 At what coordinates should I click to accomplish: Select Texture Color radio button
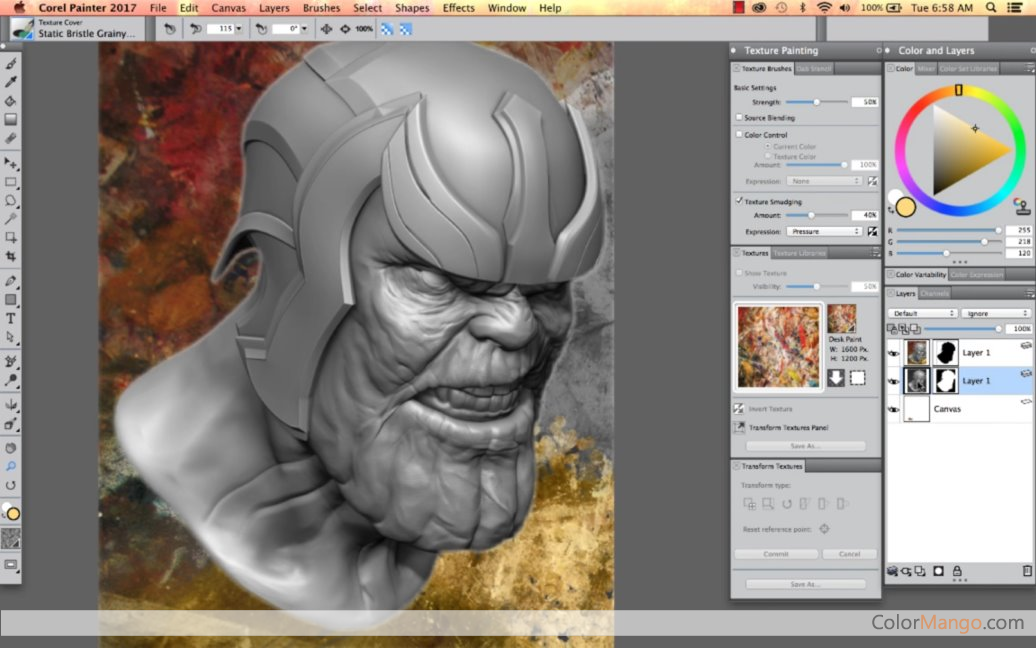[768, 156]
